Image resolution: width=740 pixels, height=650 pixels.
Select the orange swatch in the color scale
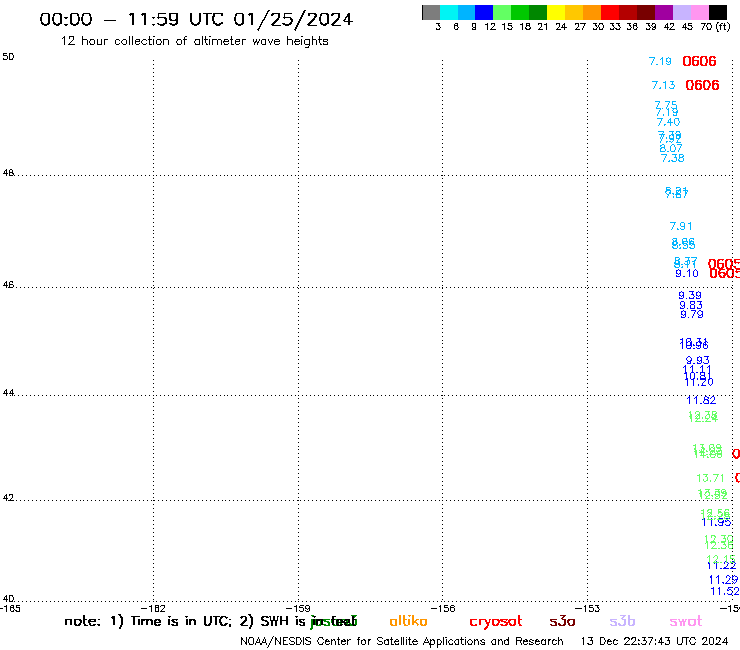point(592,12)
